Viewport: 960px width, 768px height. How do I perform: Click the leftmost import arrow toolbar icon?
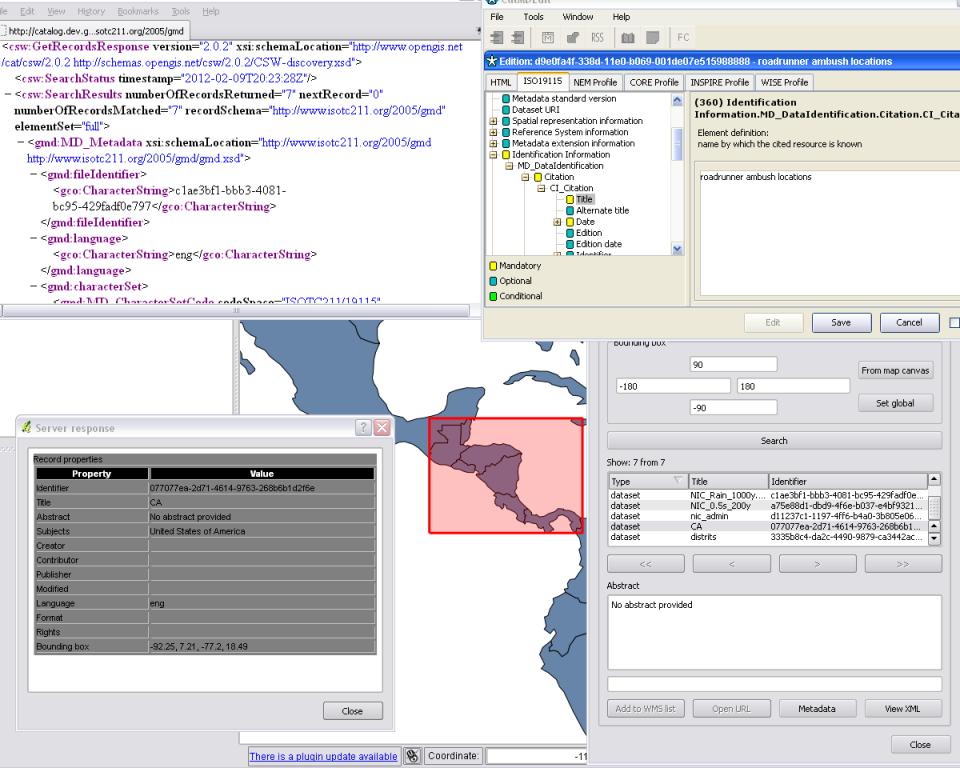497,37
